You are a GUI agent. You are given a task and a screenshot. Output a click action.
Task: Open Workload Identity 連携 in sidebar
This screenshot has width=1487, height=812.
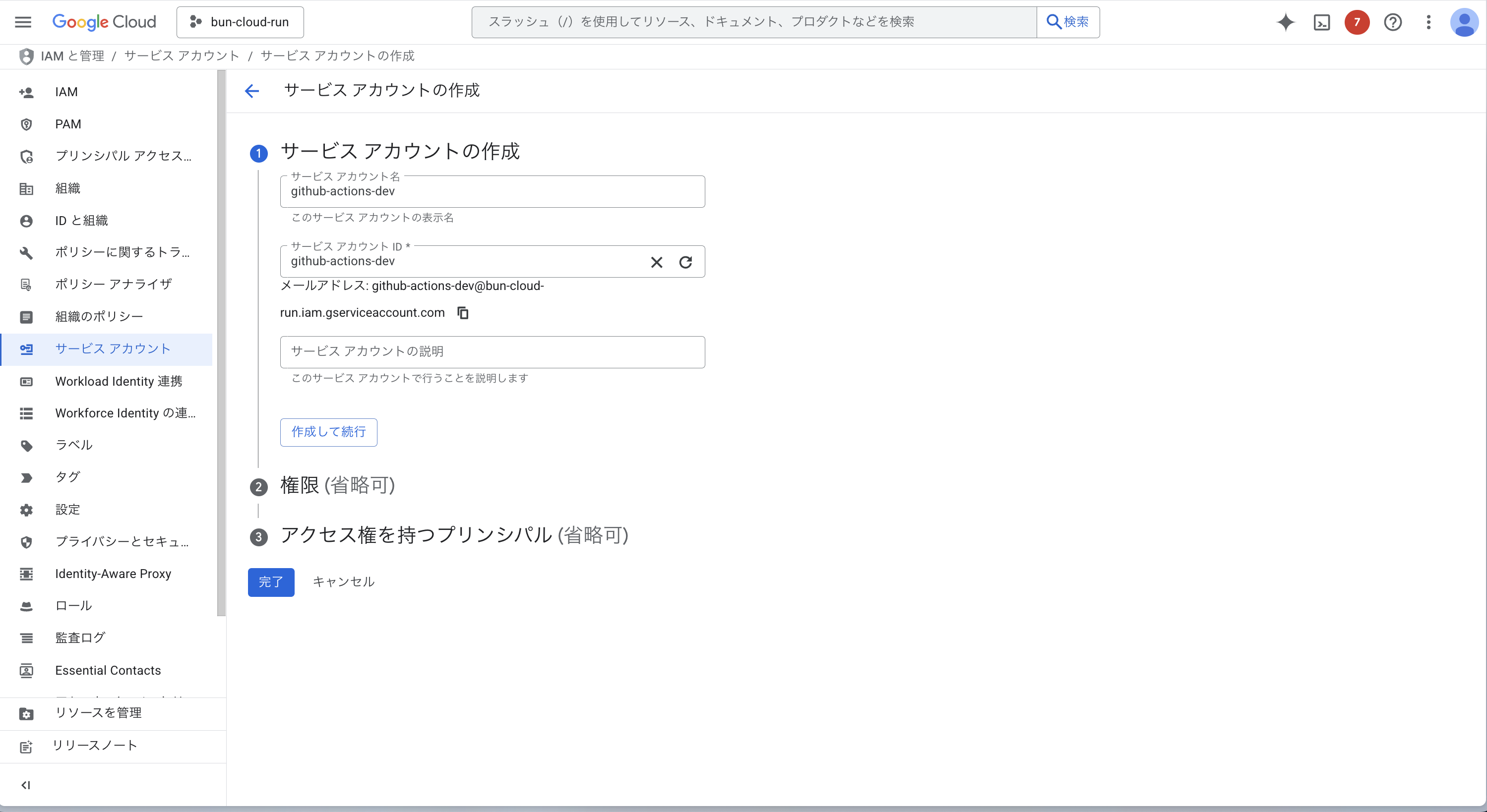[119, 381]
